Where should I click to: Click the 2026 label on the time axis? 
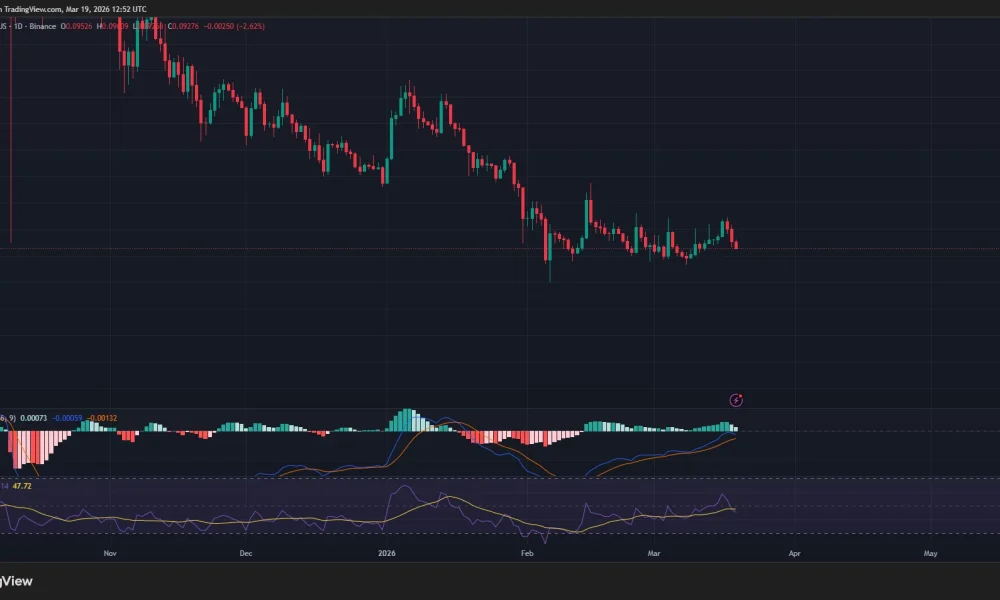click(386, 552)
